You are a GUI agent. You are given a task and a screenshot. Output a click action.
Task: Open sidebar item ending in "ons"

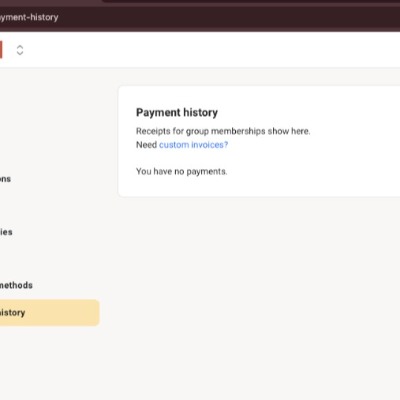tap(5, 179)
